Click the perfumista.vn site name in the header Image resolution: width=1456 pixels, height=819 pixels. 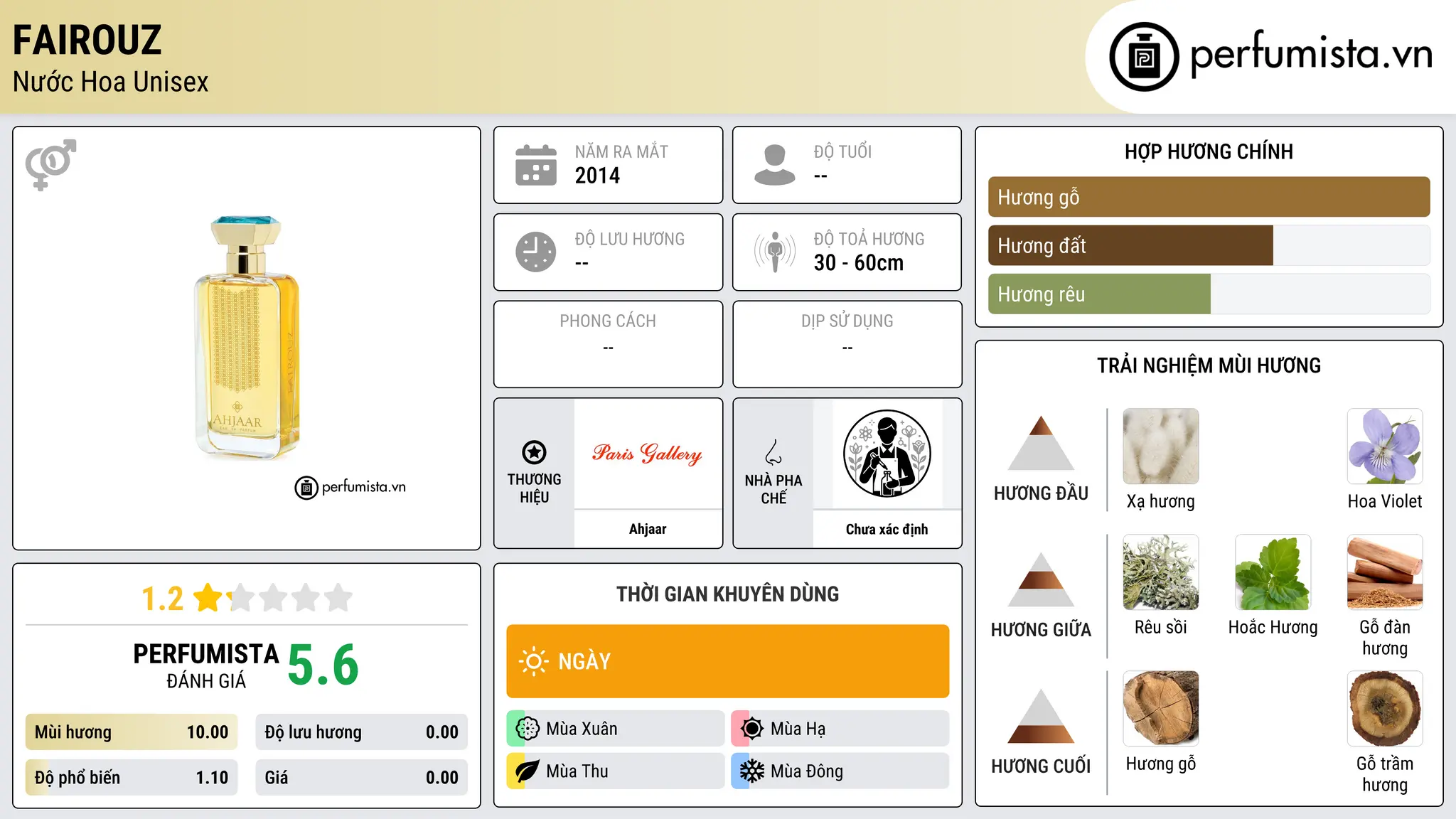(x=1311, y=53)
